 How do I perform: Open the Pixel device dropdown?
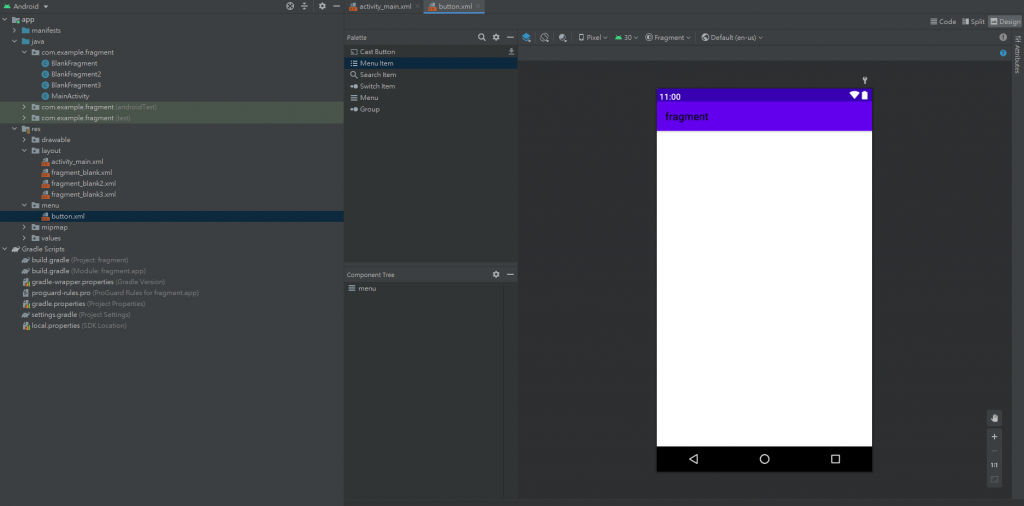(593, 37)
